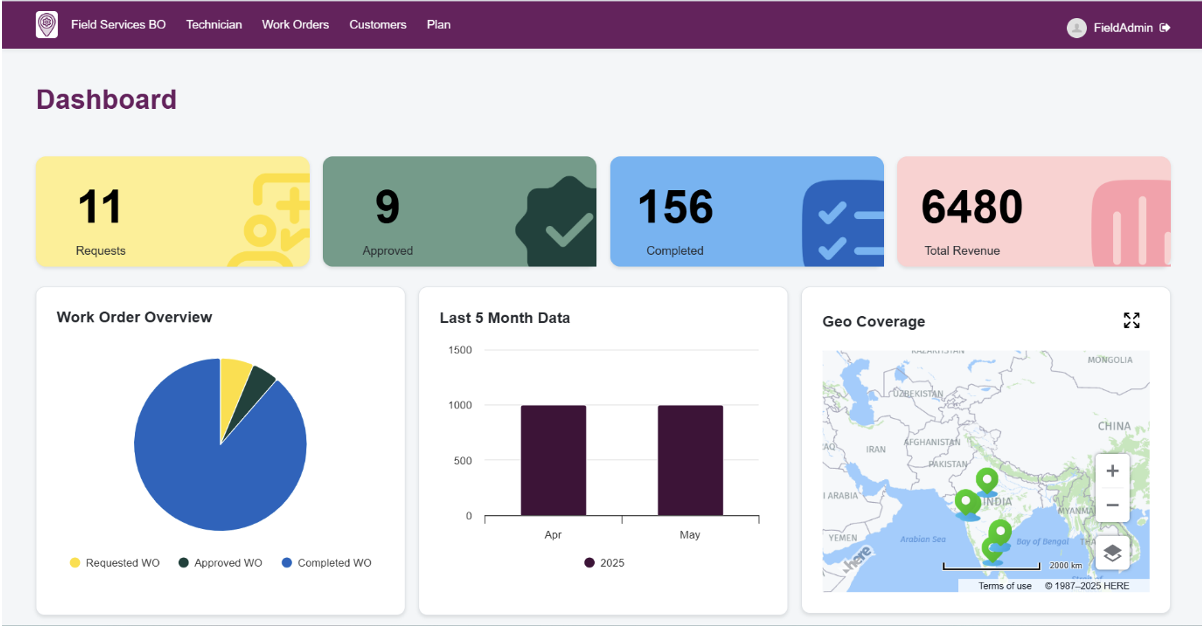Toggle Requested WO legend item
The image size is (1202, 630).
(x=115, y=563)
